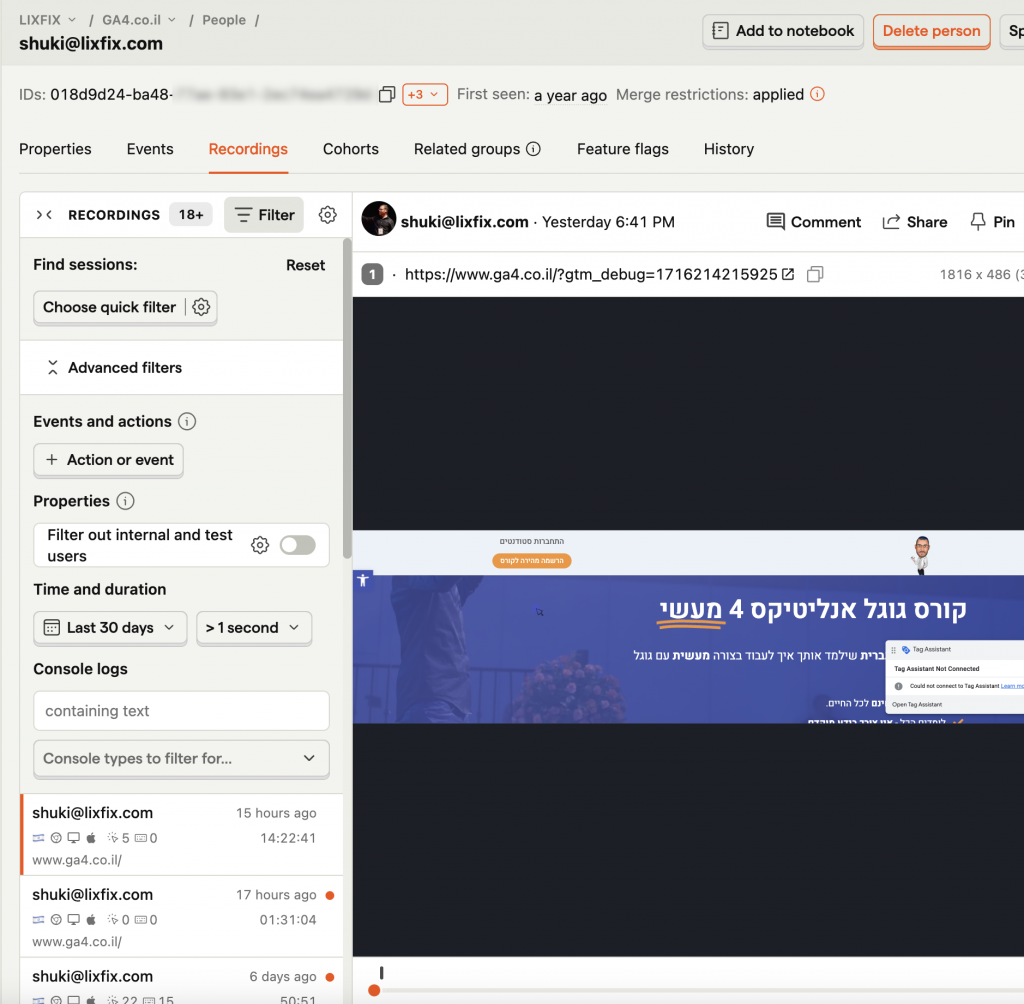
Task: Click Choose quick filter button
Action: pyautogui.click(x=110, y=307)
